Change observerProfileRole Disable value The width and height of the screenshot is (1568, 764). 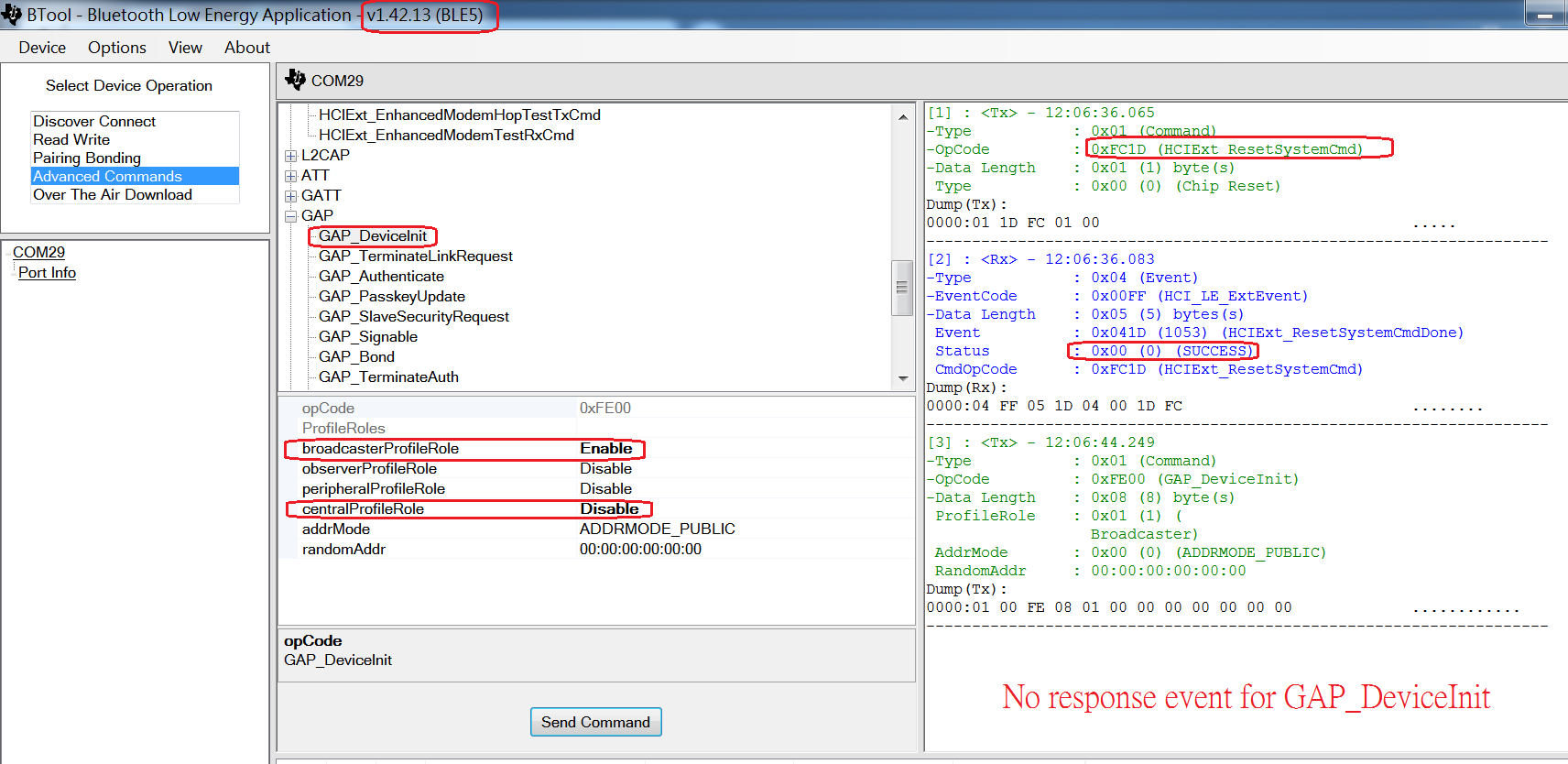pos(744,468)
